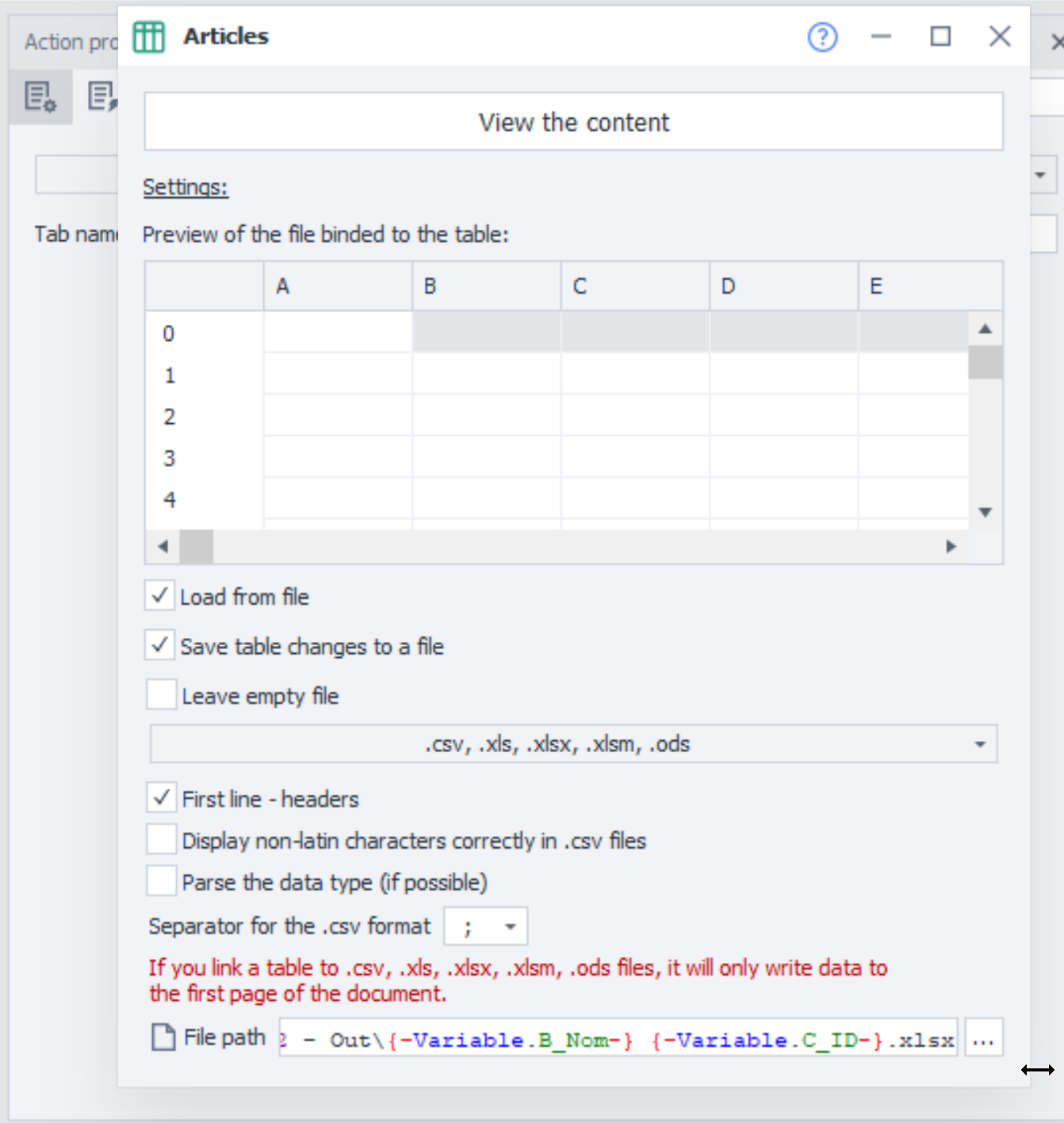Image resolution: width=1064 pixels, height=1123 pixels.
Task: Click the table preview scroll left arrow
Action: [163, 546]
